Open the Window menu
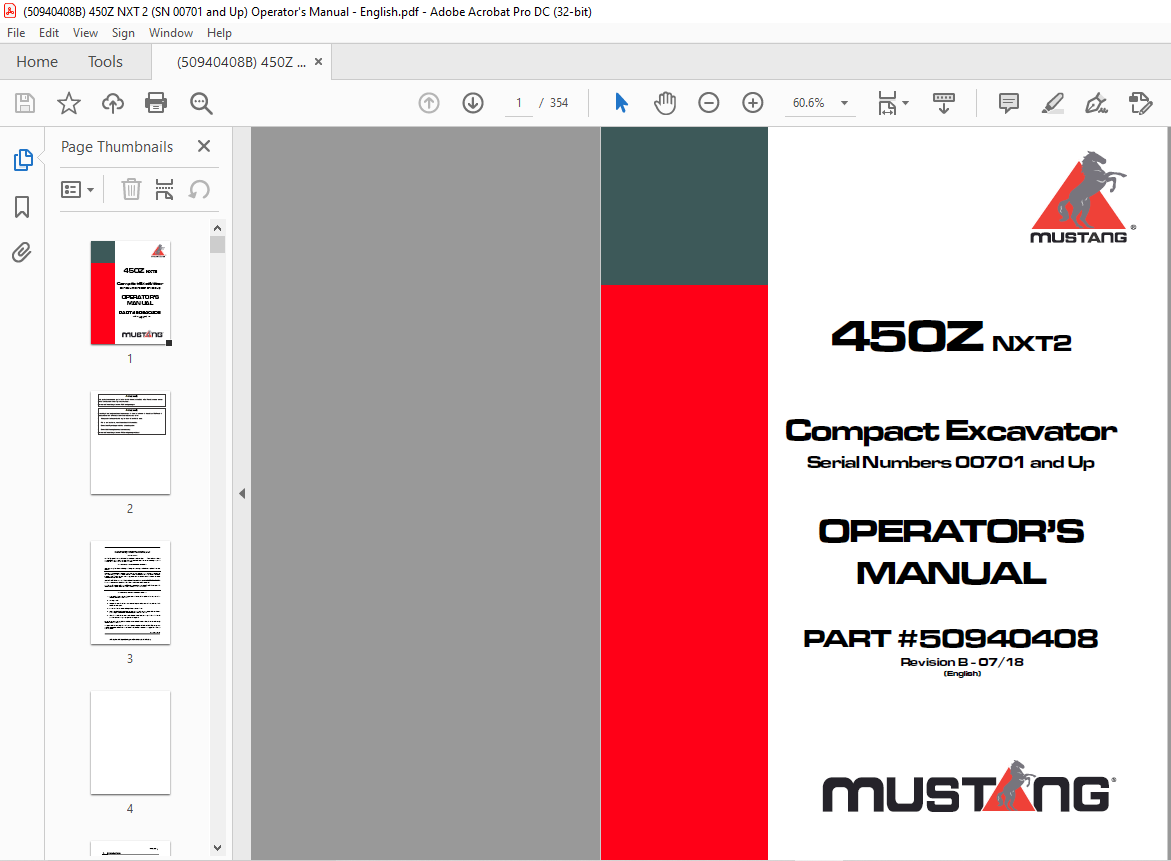The image size is (1171, 861). pyautogui.click(x=170, y=33)
